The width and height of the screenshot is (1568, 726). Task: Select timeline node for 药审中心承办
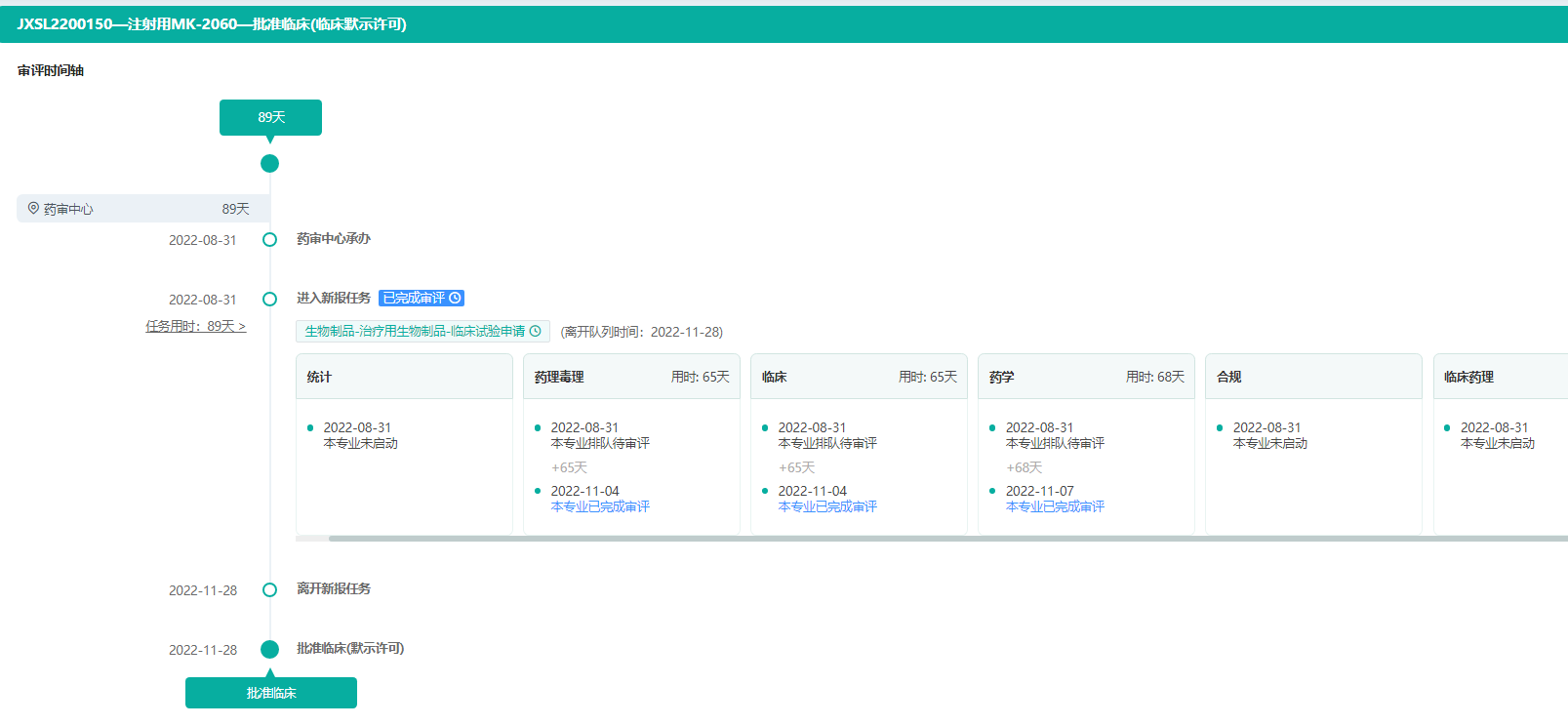[270, 239]
